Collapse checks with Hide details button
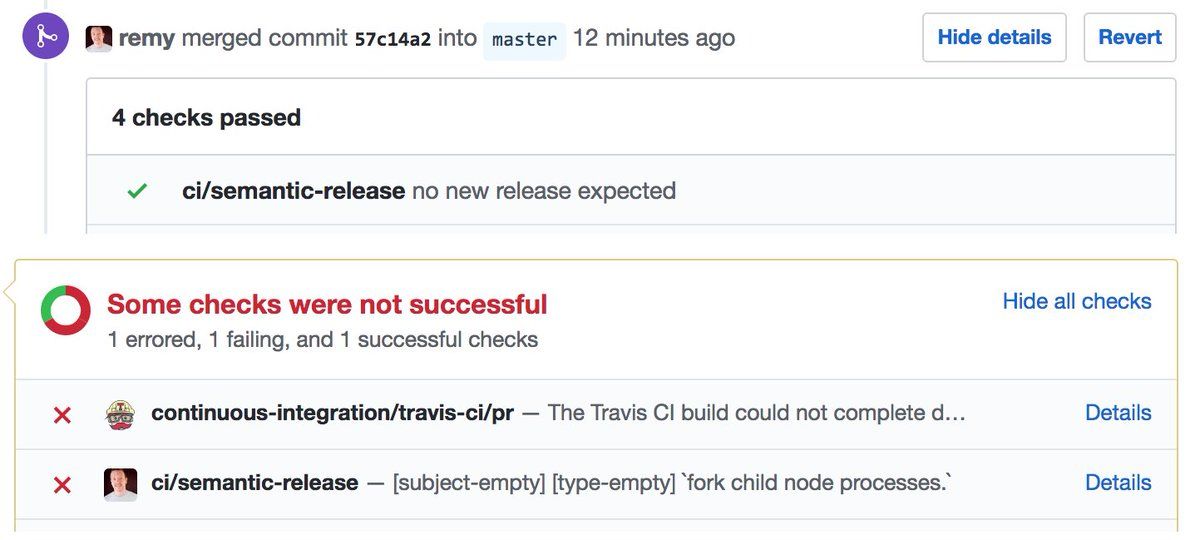 (994, 38)
